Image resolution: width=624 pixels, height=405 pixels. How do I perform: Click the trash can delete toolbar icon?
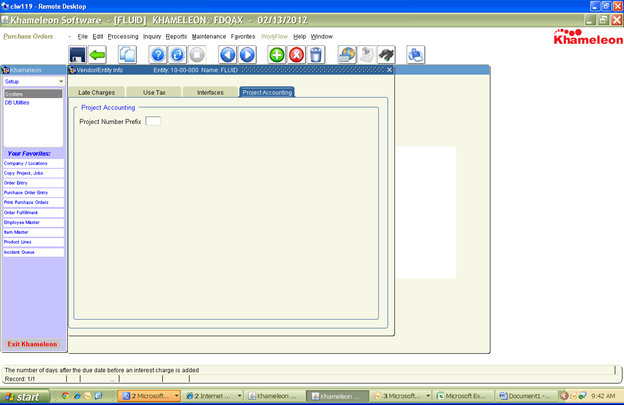(x=316, y=55)
